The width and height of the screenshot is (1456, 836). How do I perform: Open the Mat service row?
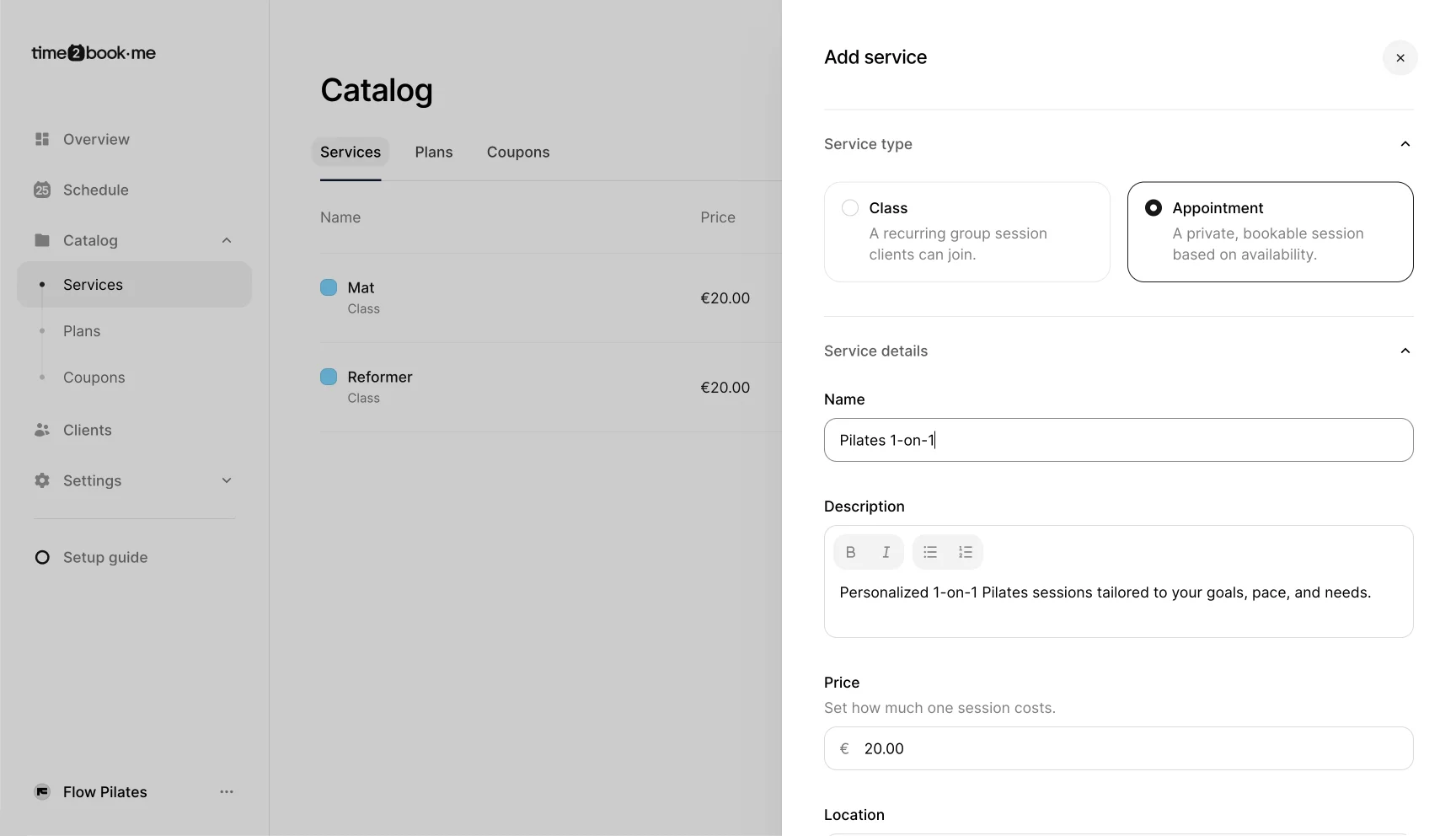[551, 297]
